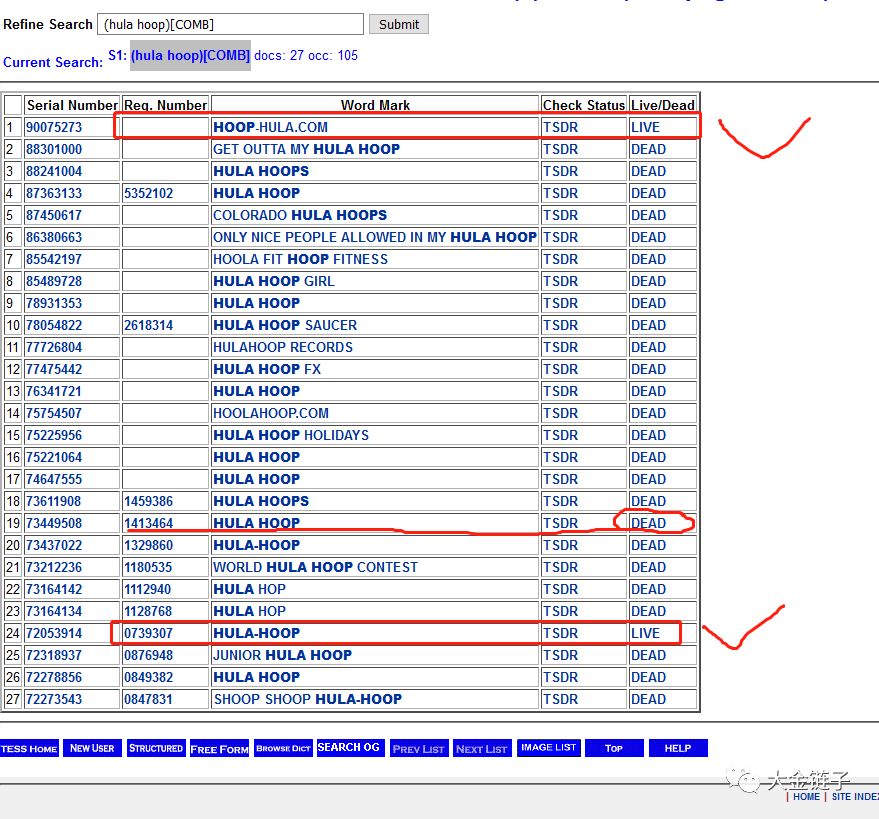The image size is (879, 819).
Task: Open serial number 73164134
Action: (54, 611)
